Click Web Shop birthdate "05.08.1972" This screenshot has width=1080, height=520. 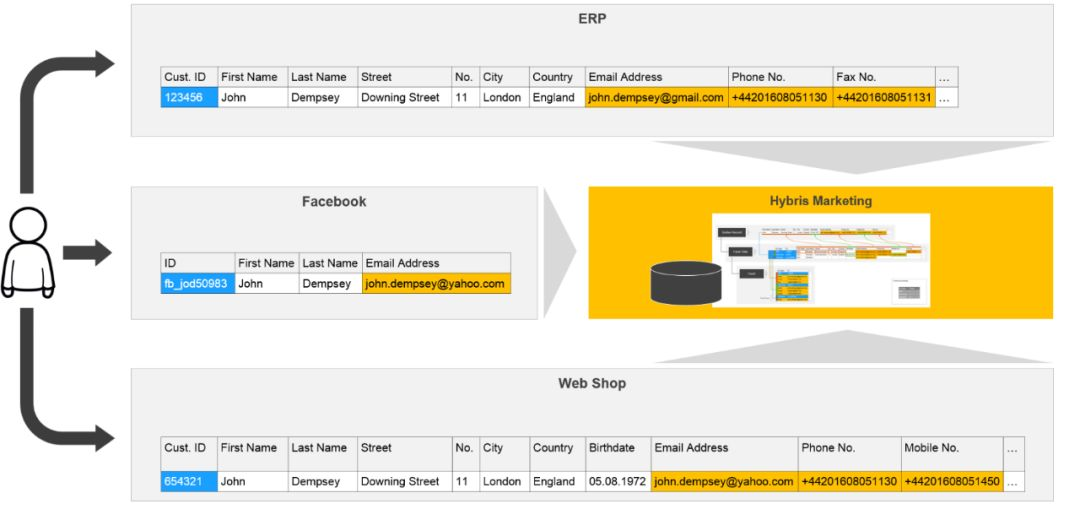(619, 481)
